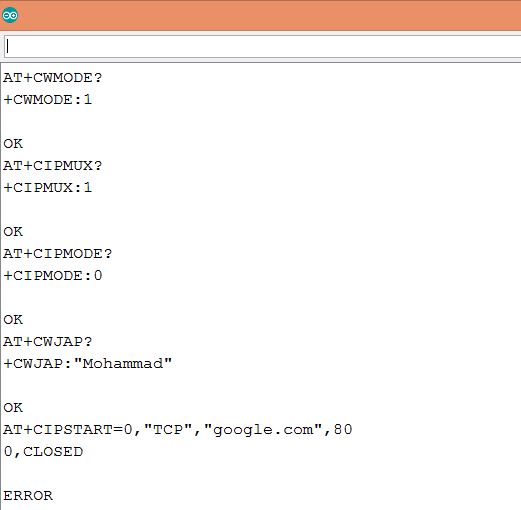Click the OK below the +CWJAP response
Viewport: 521px width, 510px height.
tap(13, 408)
